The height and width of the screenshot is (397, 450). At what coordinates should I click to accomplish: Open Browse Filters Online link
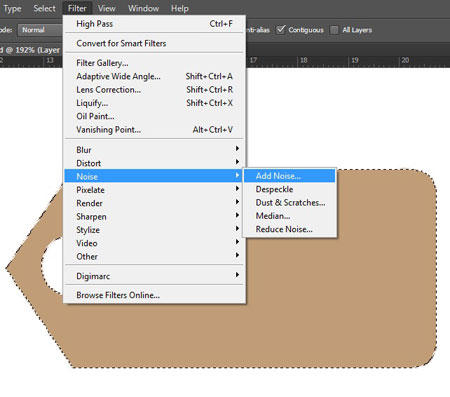click(154, 295)
